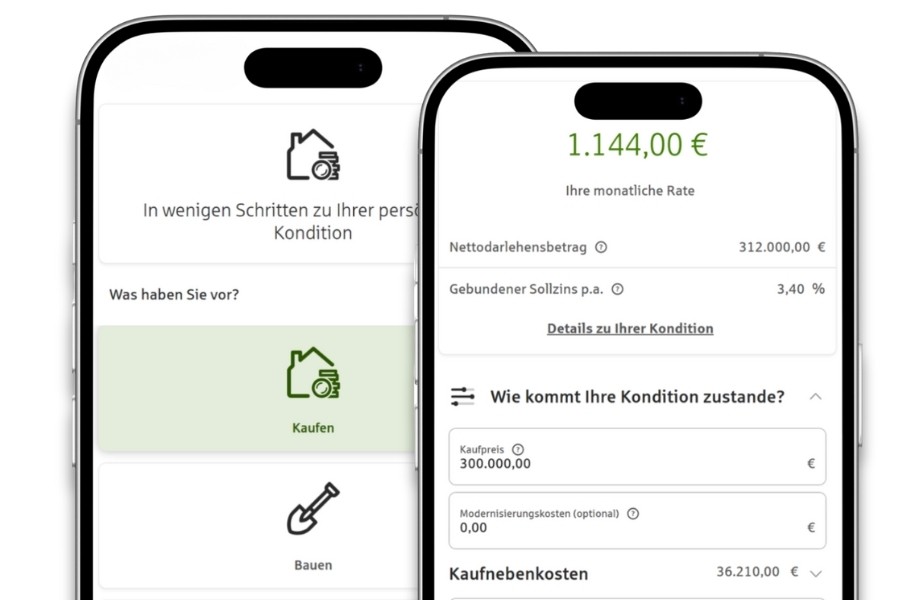Select the green Kaufen house icon

point(313,372)
